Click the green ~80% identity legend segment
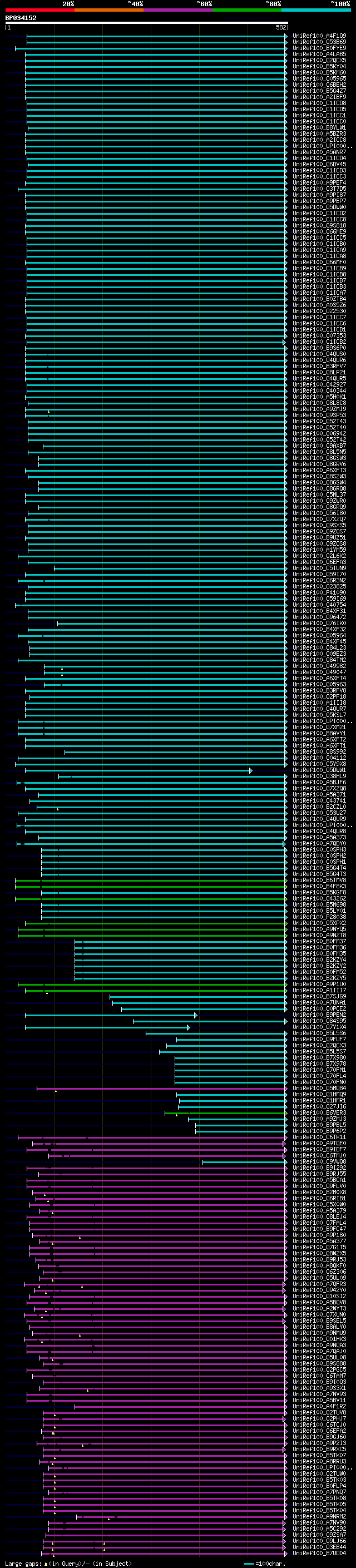 pyautogui.click(x=247, y=10)
